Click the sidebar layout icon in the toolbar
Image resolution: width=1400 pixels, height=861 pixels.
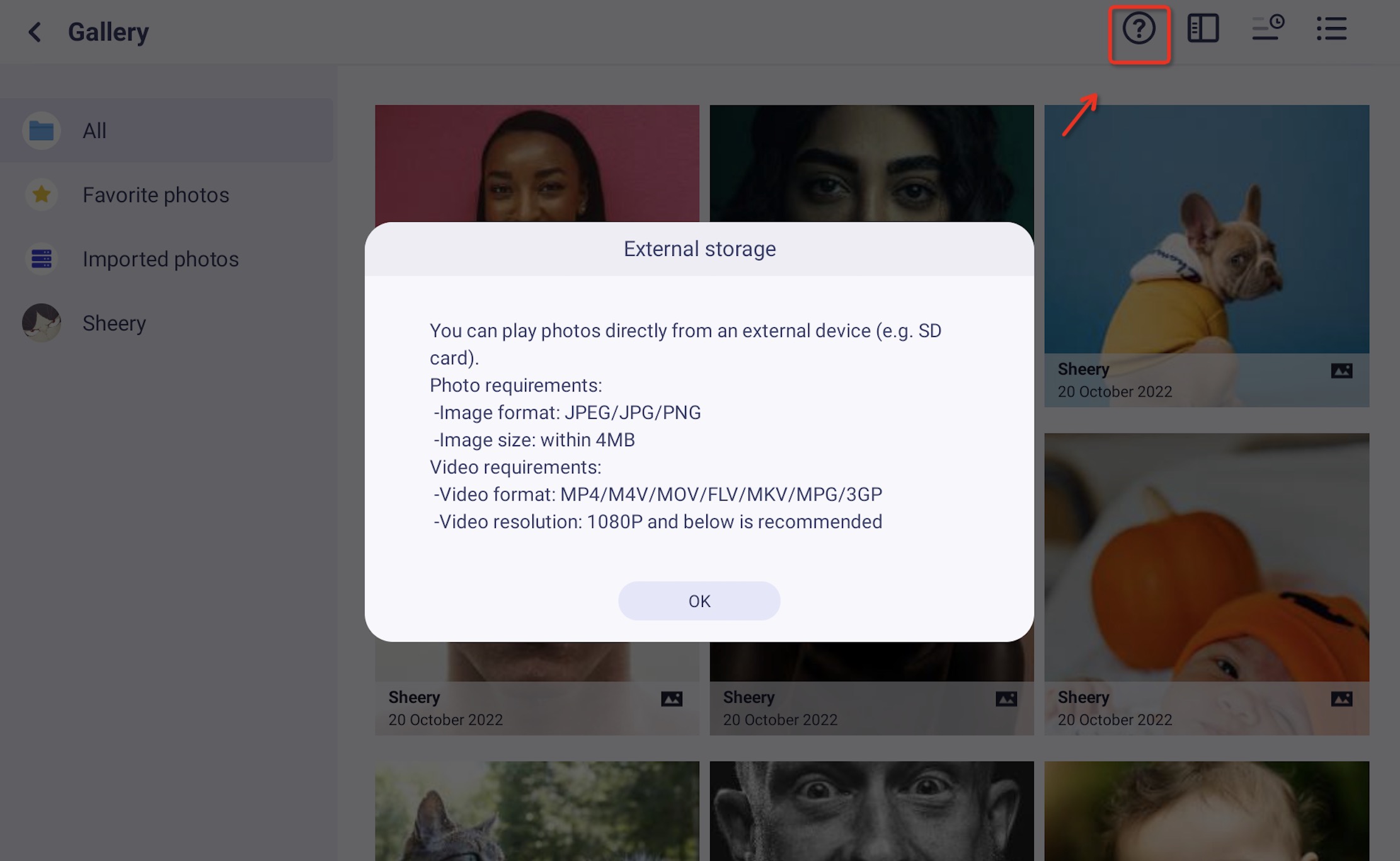pos(1203,28)
